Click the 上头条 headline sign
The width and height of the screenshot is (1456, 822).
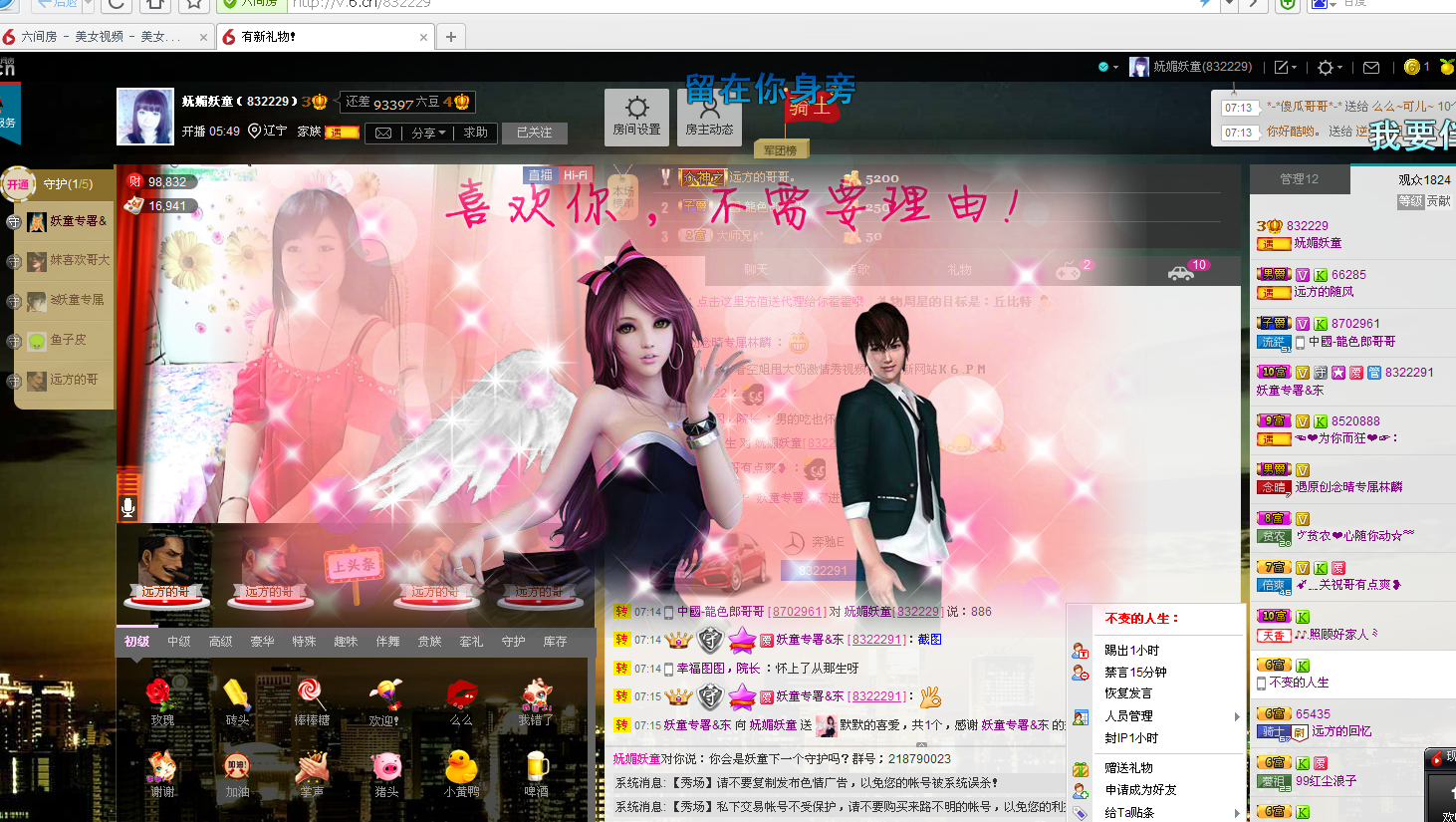(355, 566)
